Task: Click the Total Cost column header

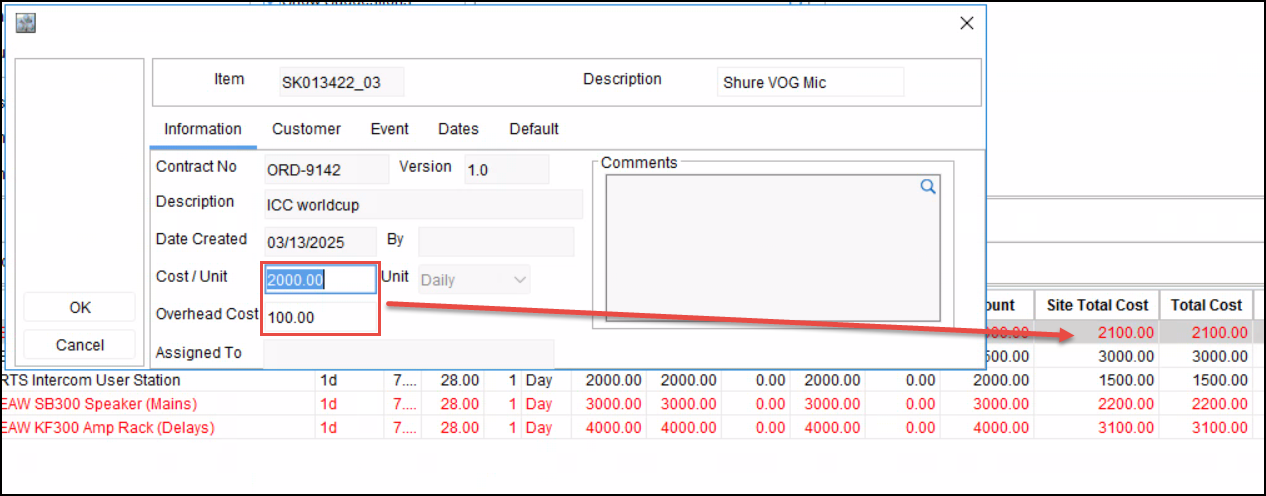Action: [x=1206, y=305]
